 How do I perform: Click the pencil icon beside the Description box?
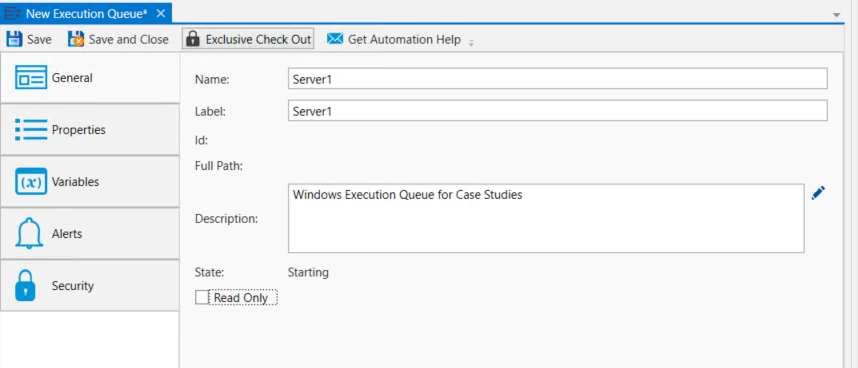(x=818, y=193)
